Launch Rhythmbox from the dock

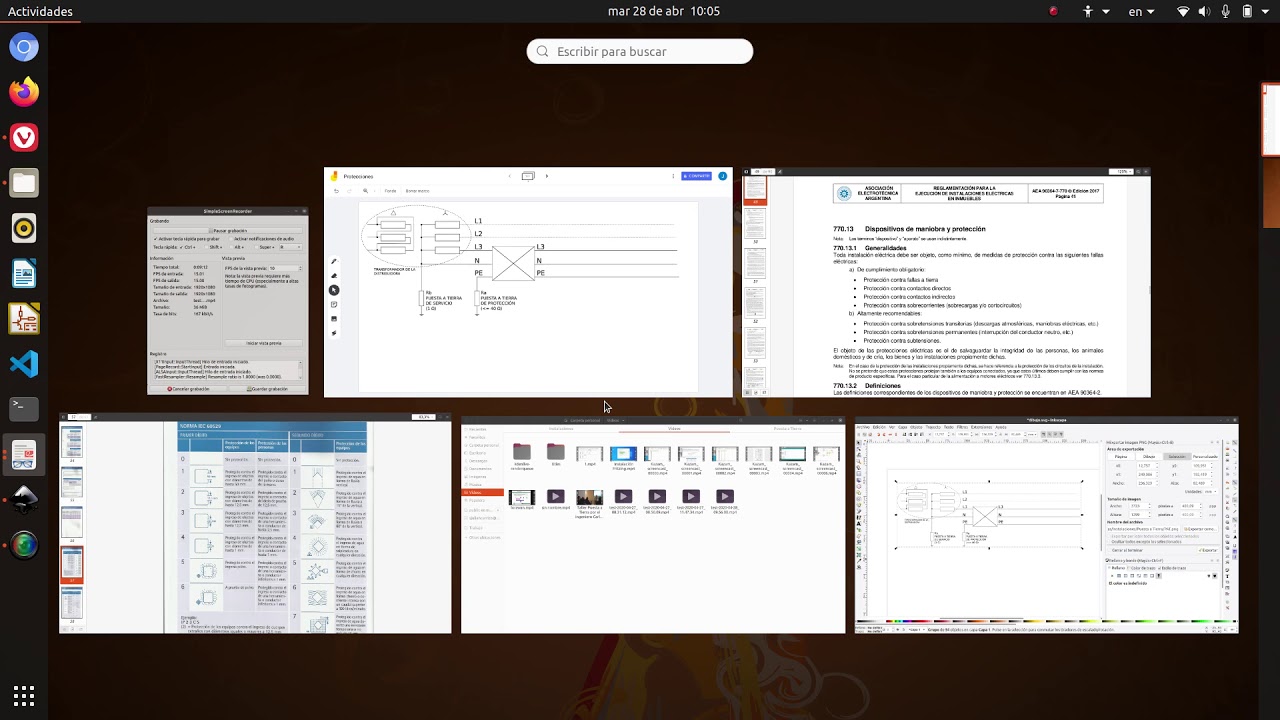[x=24, y=228]
